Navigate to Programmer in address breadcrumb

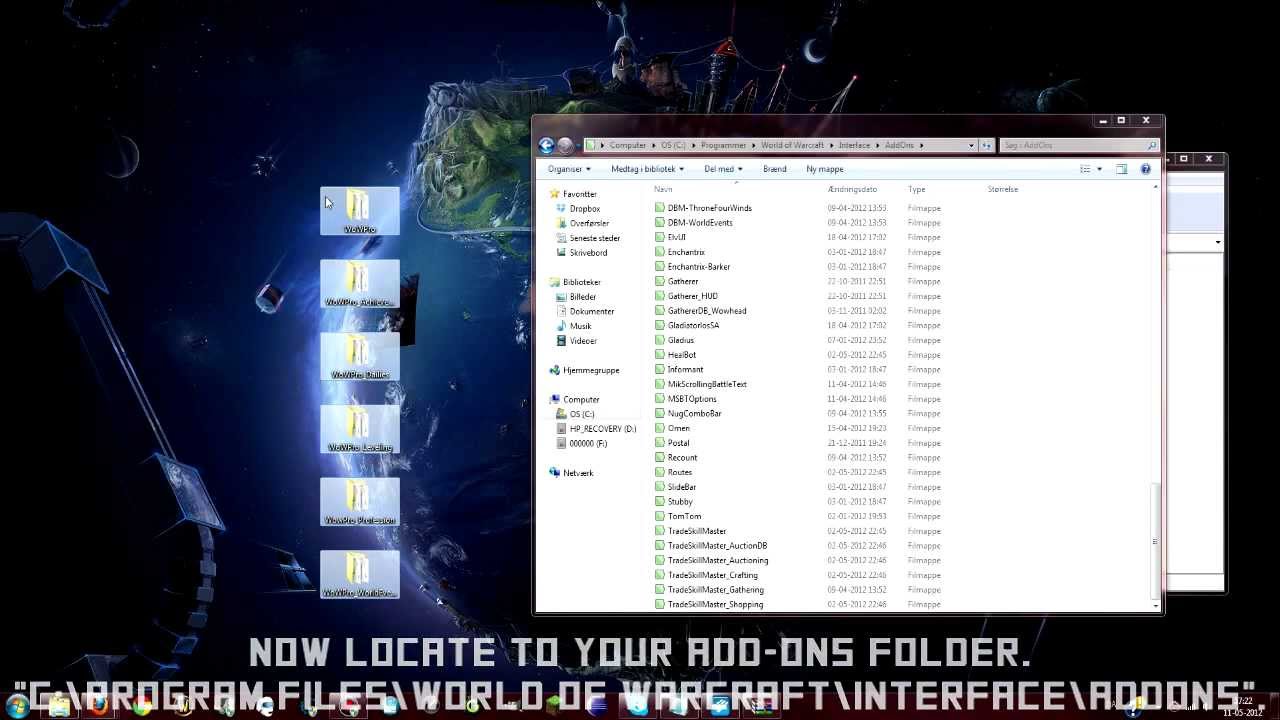tap(723, 145)
